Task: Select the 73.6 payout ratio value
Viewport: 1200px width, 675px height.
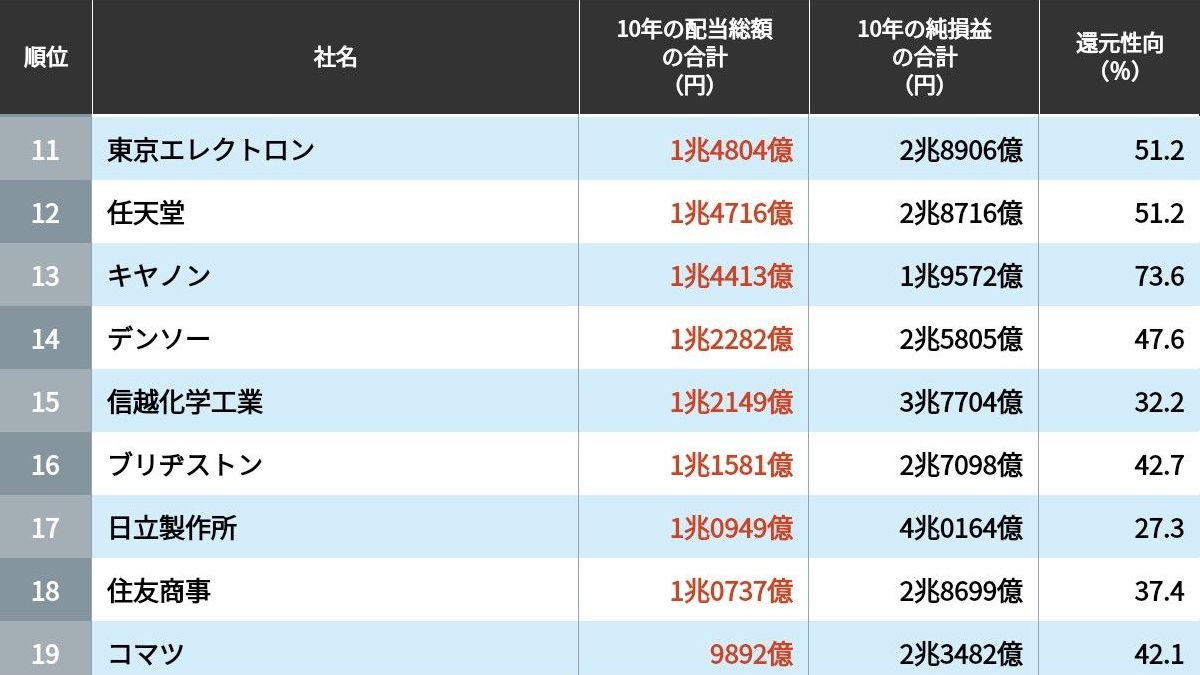Action: [1159, 276]
